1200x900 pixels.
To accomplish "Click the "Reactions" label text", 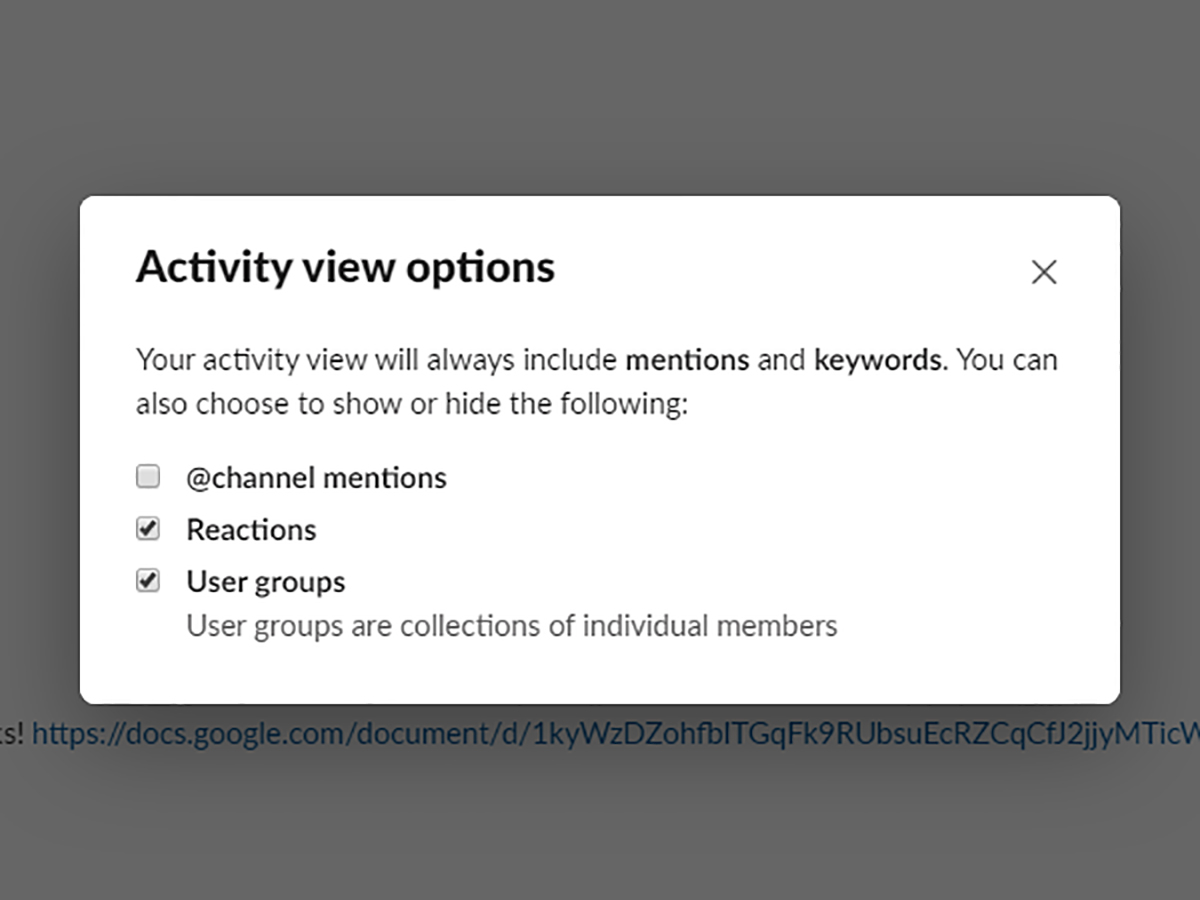I will (x=251, y=530).
